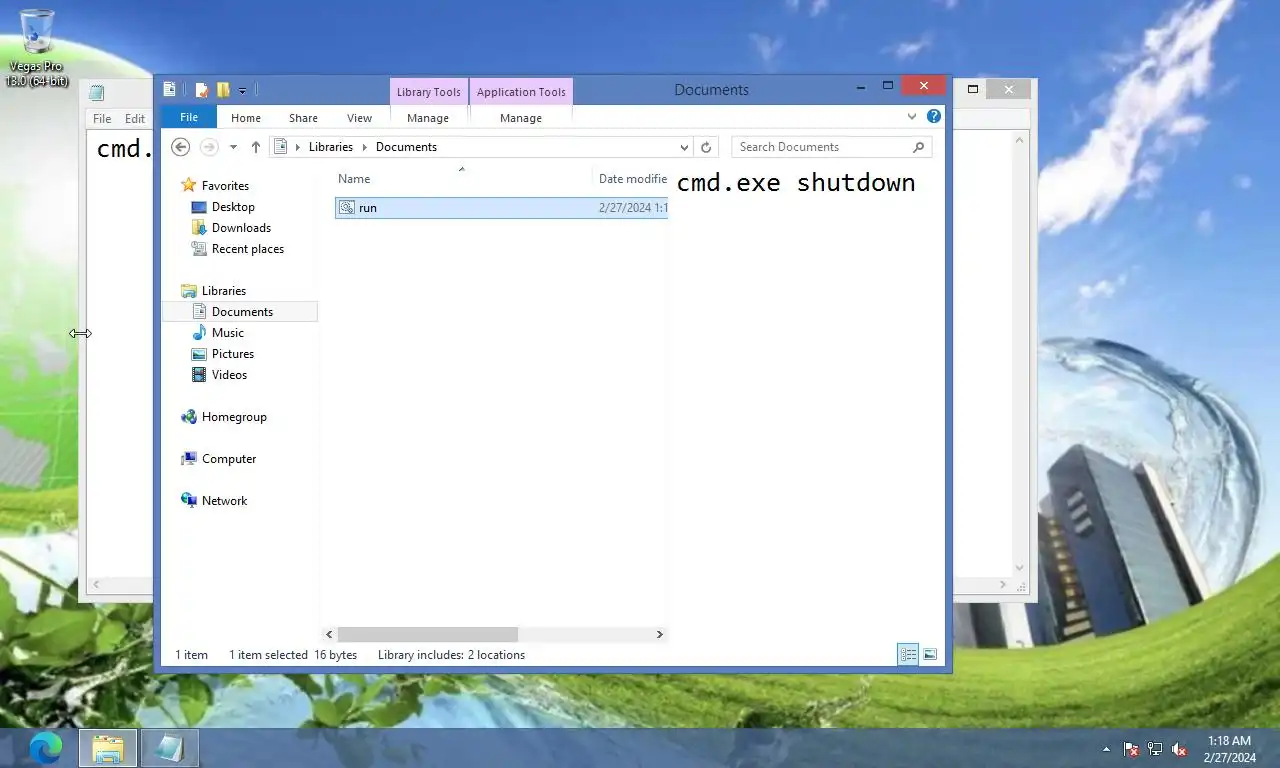This screenshot has width=1280, height=768.
Task: Open the File ribbon tab
Action: click(188, 117)
